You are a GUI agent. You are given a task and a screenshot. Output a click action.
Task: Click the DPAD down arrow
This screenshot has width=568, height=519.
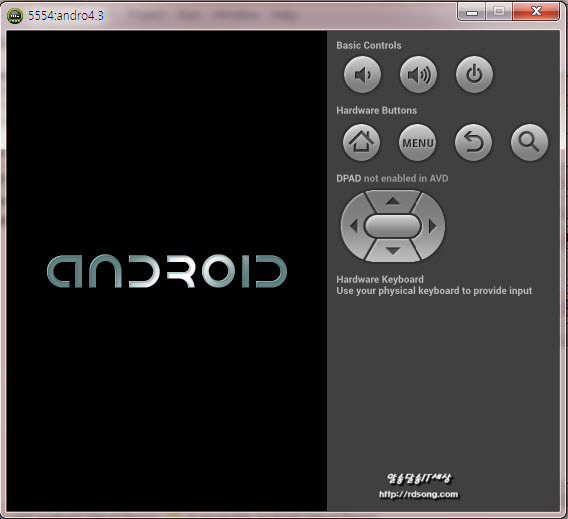pyautogui.click(x=393, y=251)
